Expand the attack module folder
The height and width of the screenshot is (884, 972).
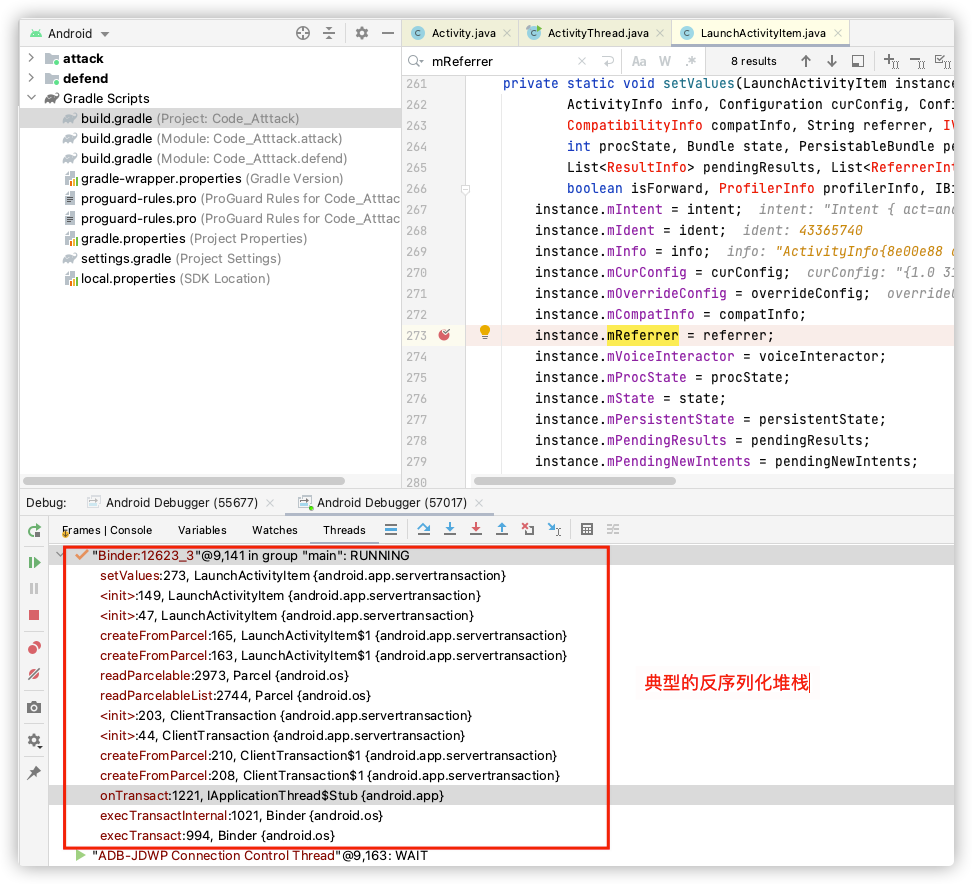pos(31,58)
